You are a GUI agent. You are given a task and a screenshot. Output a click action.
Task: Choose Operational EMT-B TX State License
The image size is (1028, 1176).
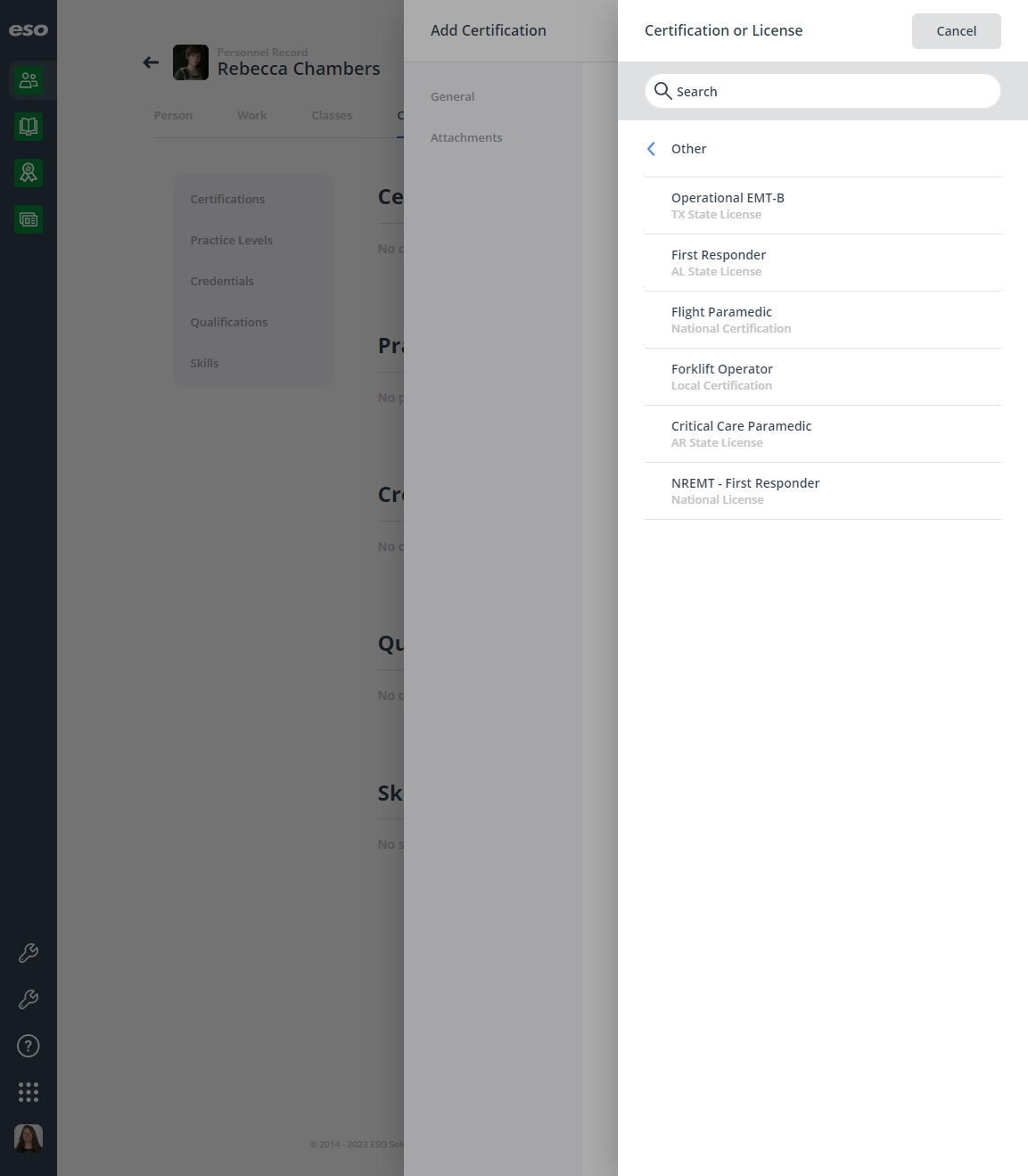tap(822, 206)
